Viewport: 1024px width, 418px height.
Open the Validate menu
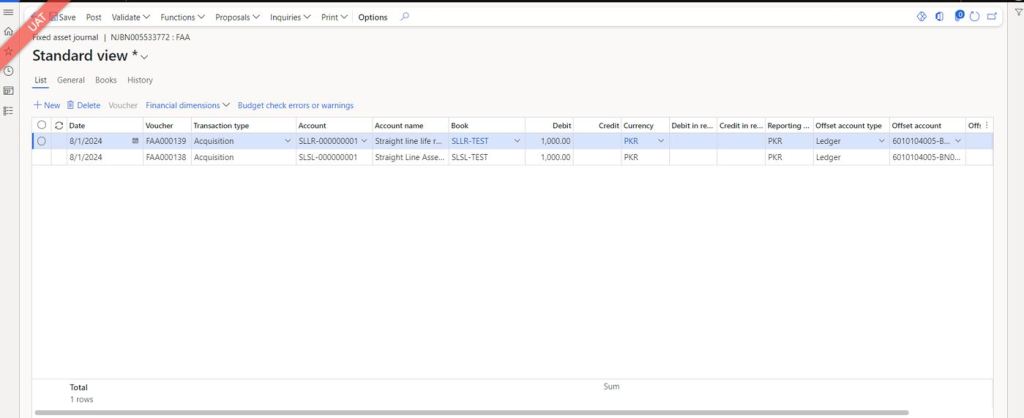tap(130, 17)
